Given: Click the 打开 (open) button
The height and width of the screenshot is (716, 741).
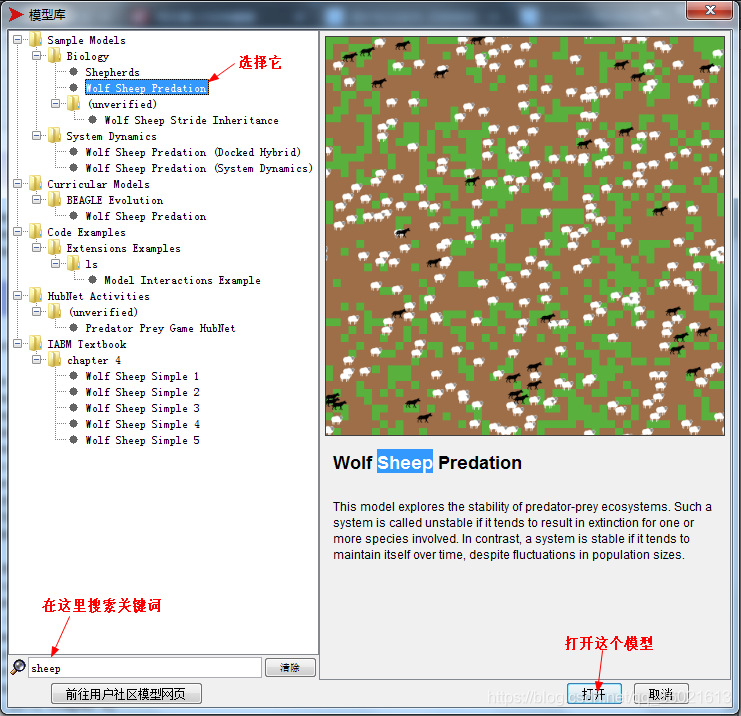Looking at the screenshot, I should pyautogui.click(x=594, y=693).
